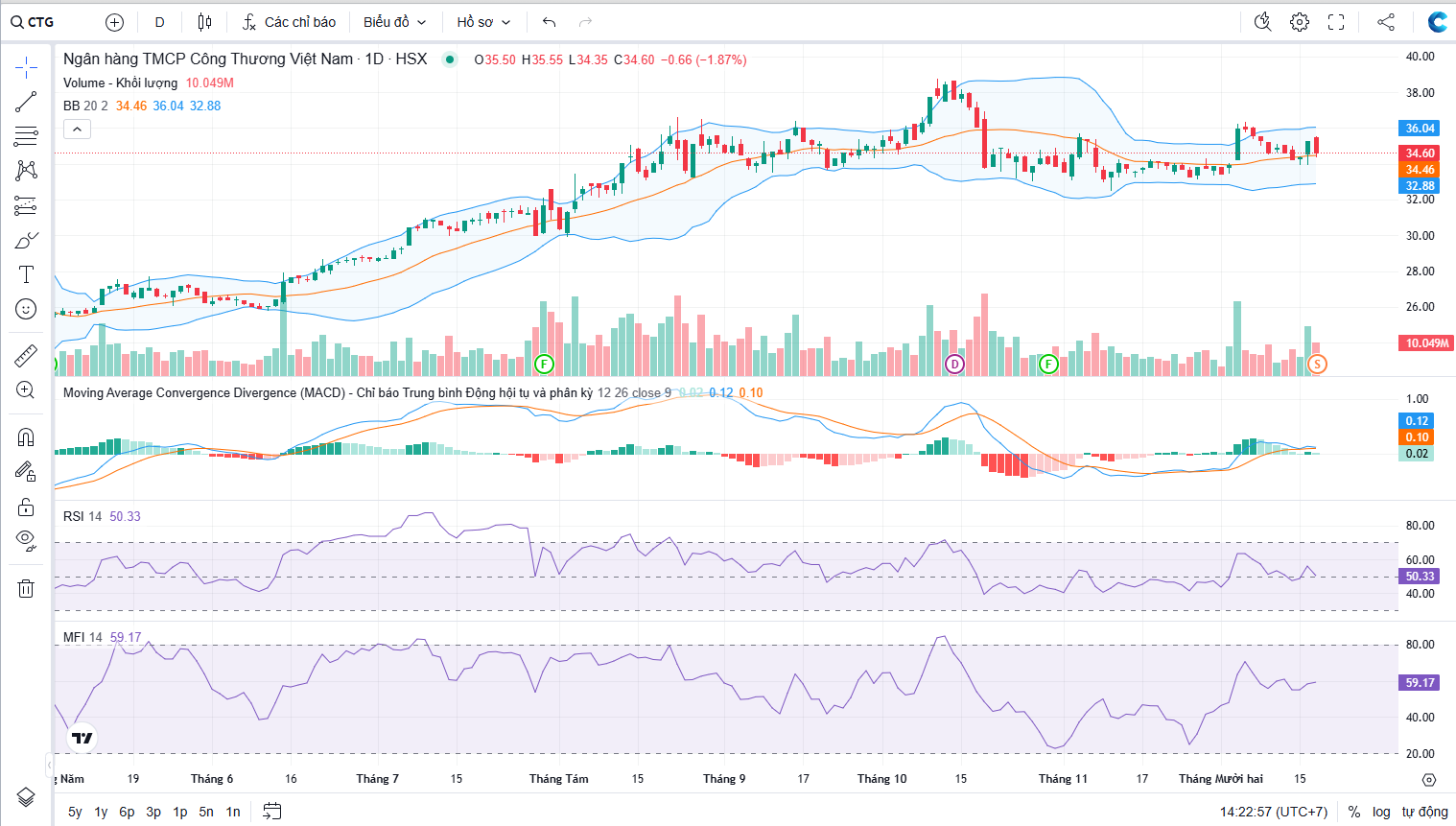Image resolution: width=1456 pixels, height=826 pixels.
Task: Select the ruler measure tool
Action: tap(26, 356)
